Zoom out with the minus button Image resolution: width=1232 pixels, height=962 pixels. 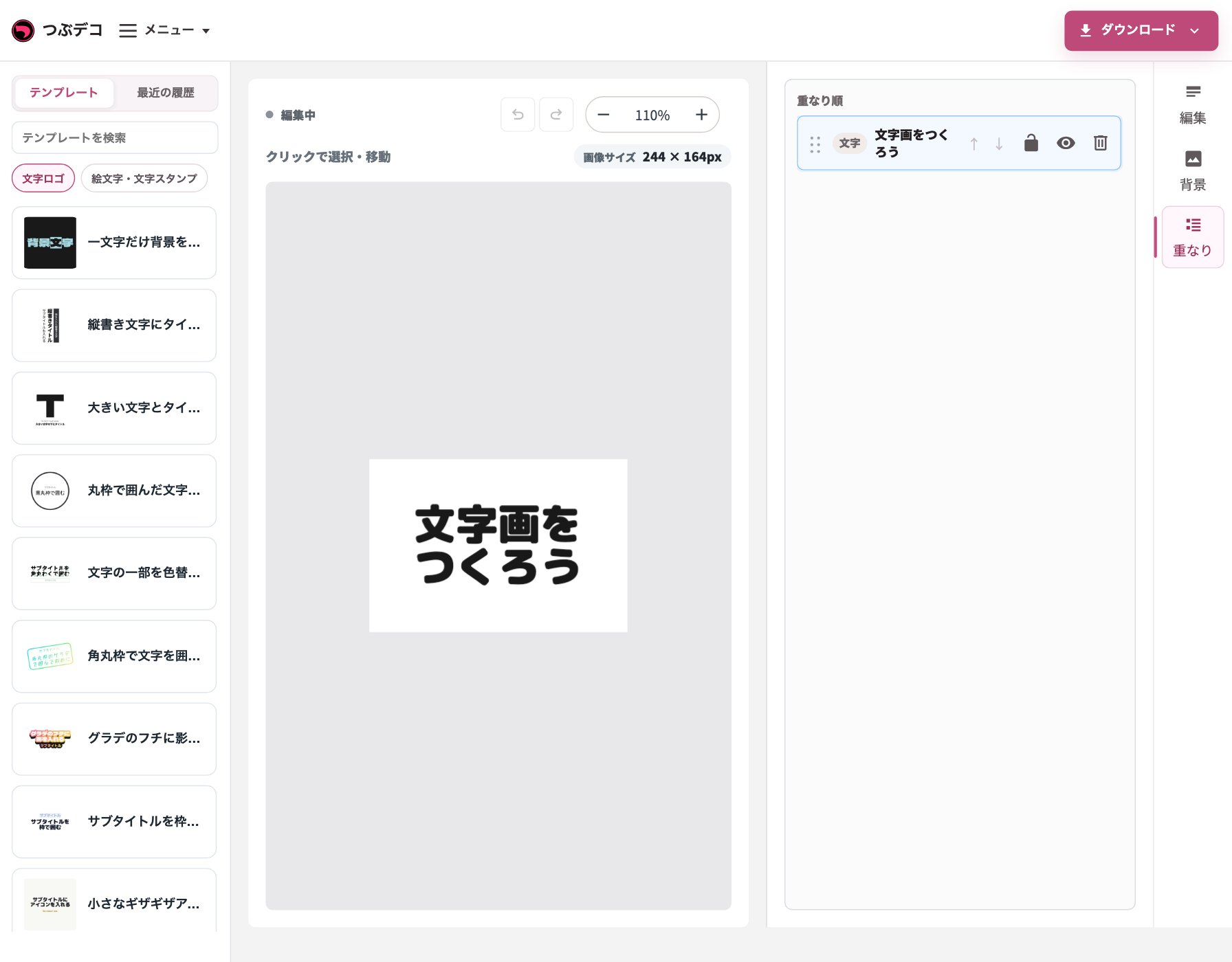604,115
